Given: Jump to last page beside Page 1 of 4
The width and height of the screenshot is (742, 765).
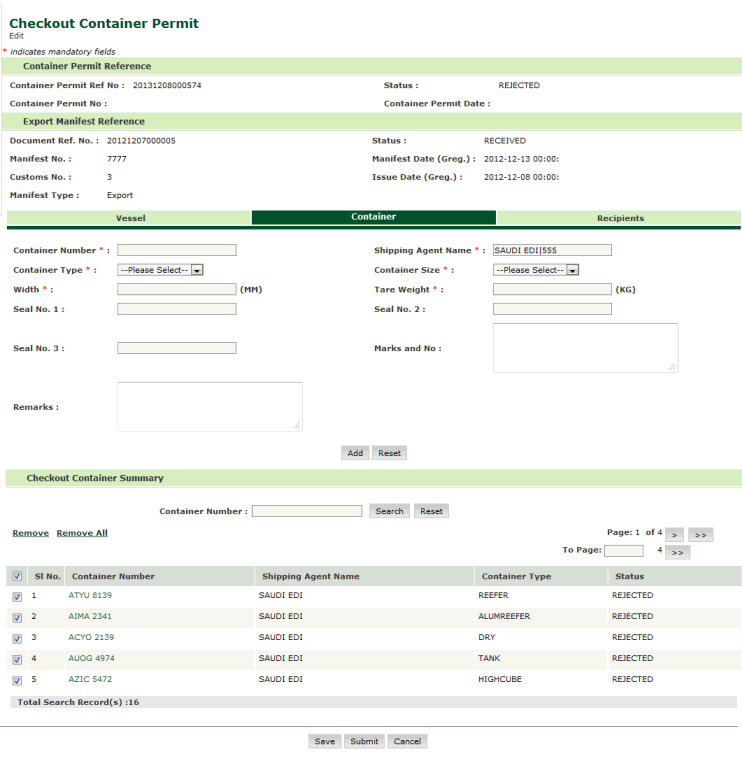Looking at the screenshot, I should coord(701,535).
